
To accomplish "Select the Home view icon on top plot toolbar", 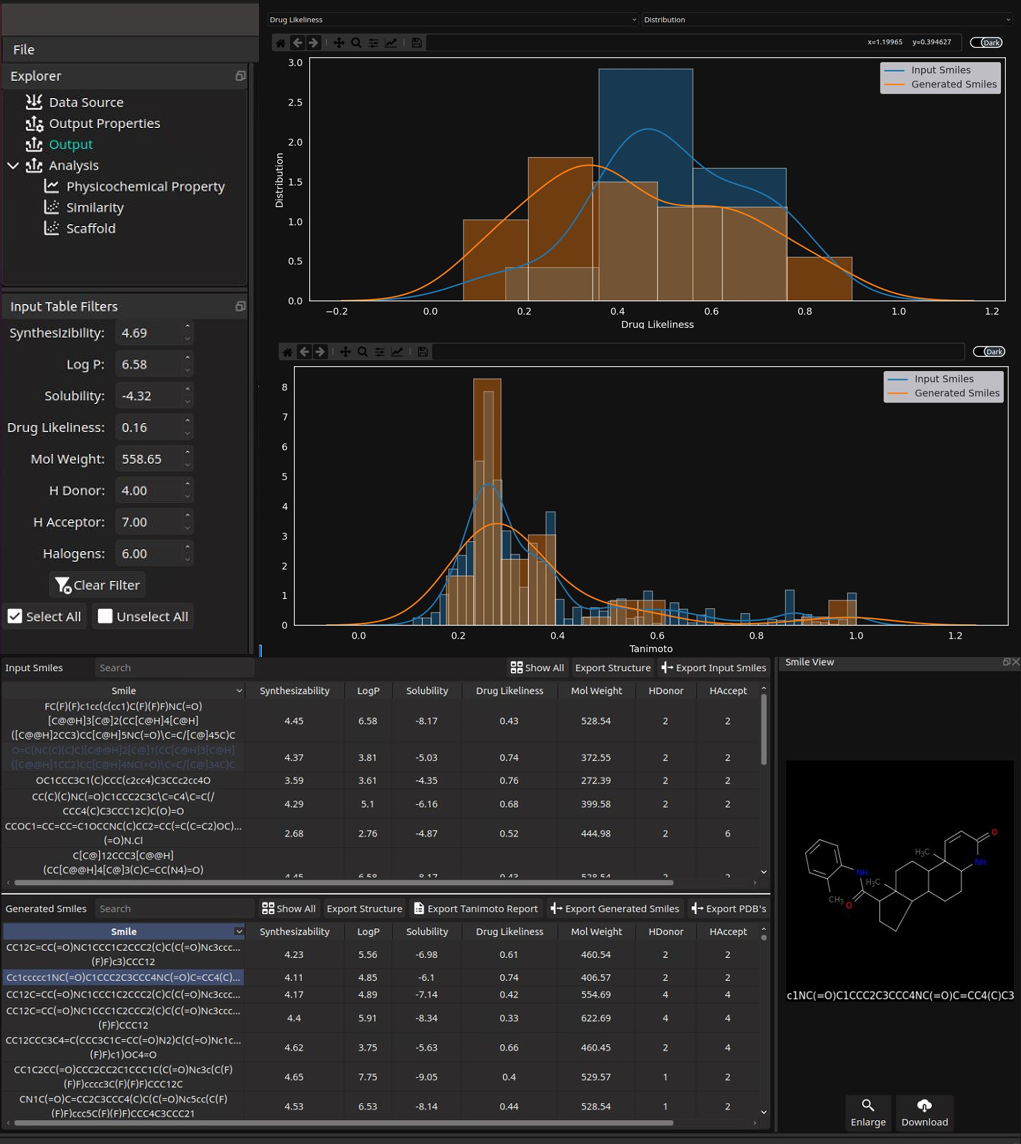I will pos(280,42).
